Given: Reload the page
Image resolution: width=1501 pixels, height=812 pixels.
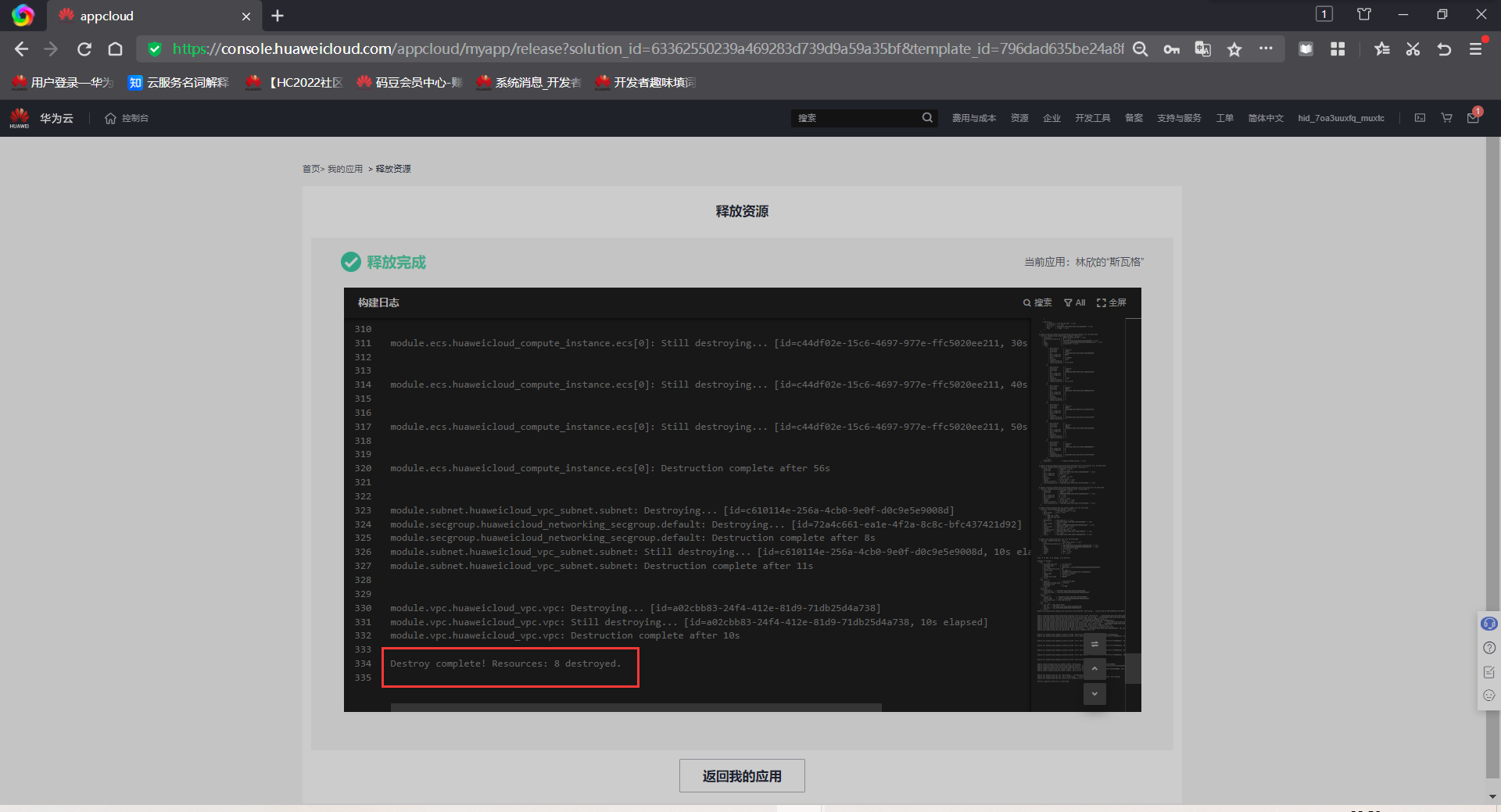Looking at the screenshot, I should [84, 49].
